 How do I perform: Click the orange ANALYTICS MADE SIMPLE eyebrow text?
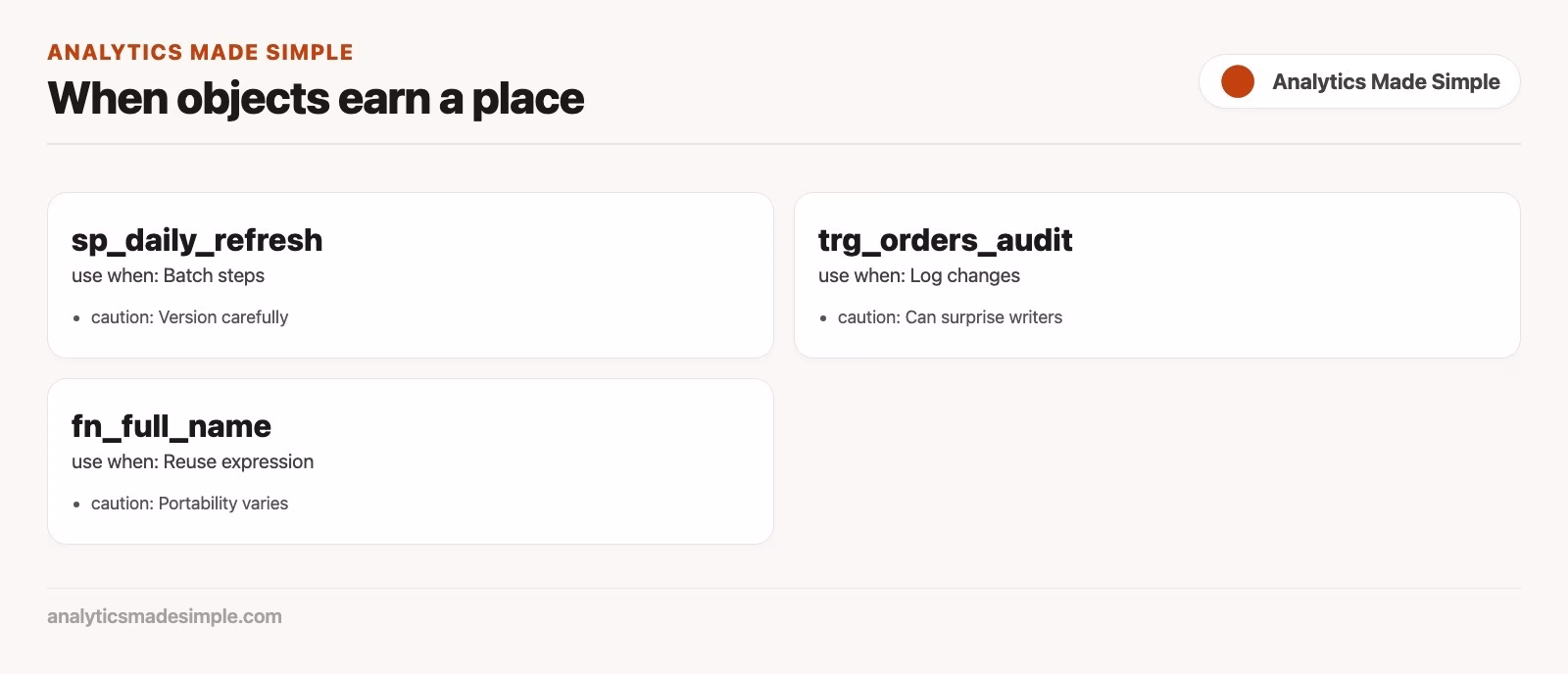(x=200, y=52)
